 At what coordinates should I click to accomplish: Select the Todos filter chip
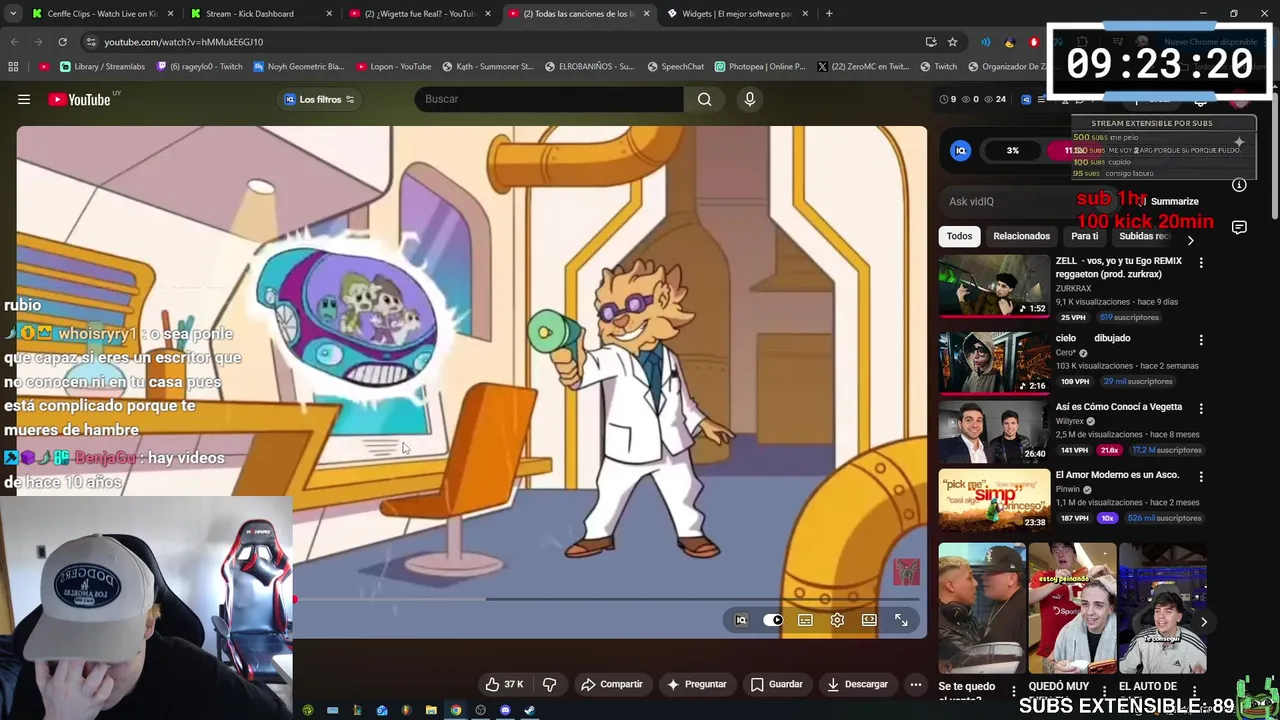(959, 236)
